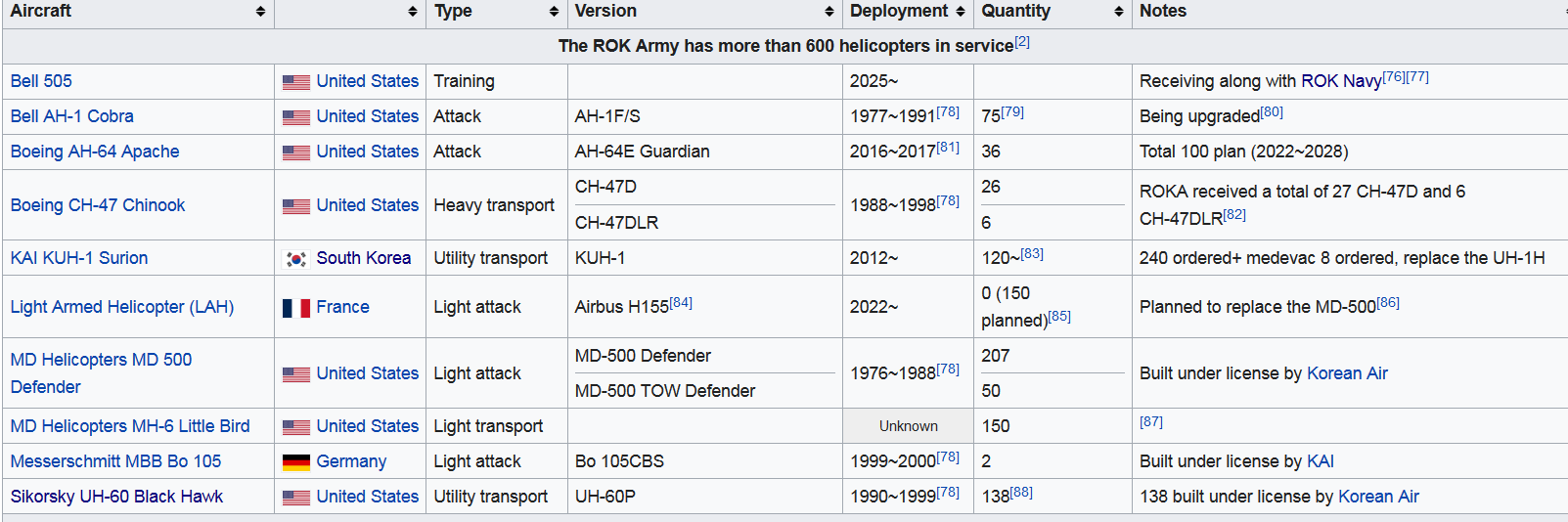This screenshot has width=1568, height=522.
Task: Open Korean Air link in MD 500 row
Action: click(1347, 373)
